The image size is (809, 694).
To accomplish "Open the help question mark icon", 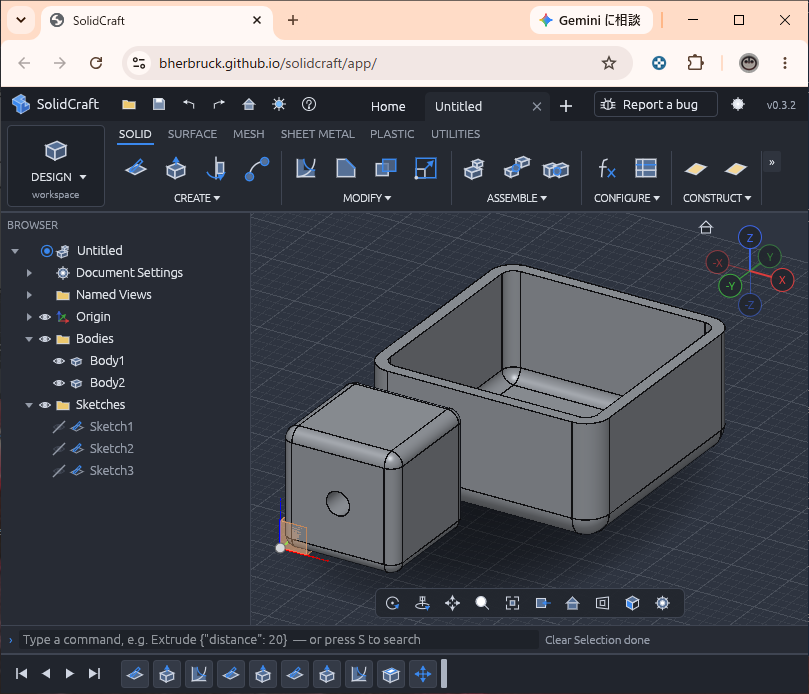I will (x=309, y=104).
